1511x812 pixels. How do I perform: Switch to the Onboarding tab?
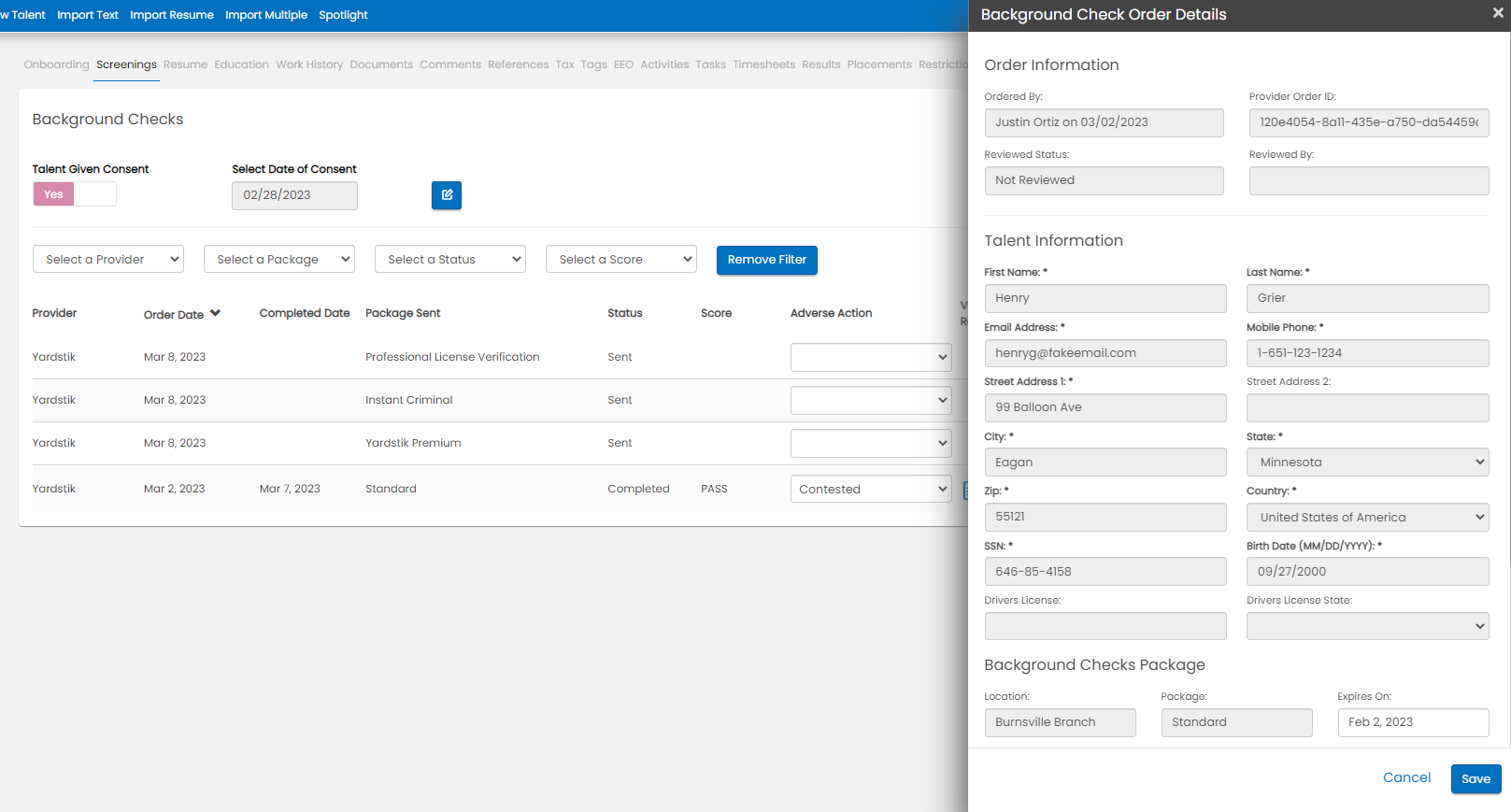[x=57, y=64]
